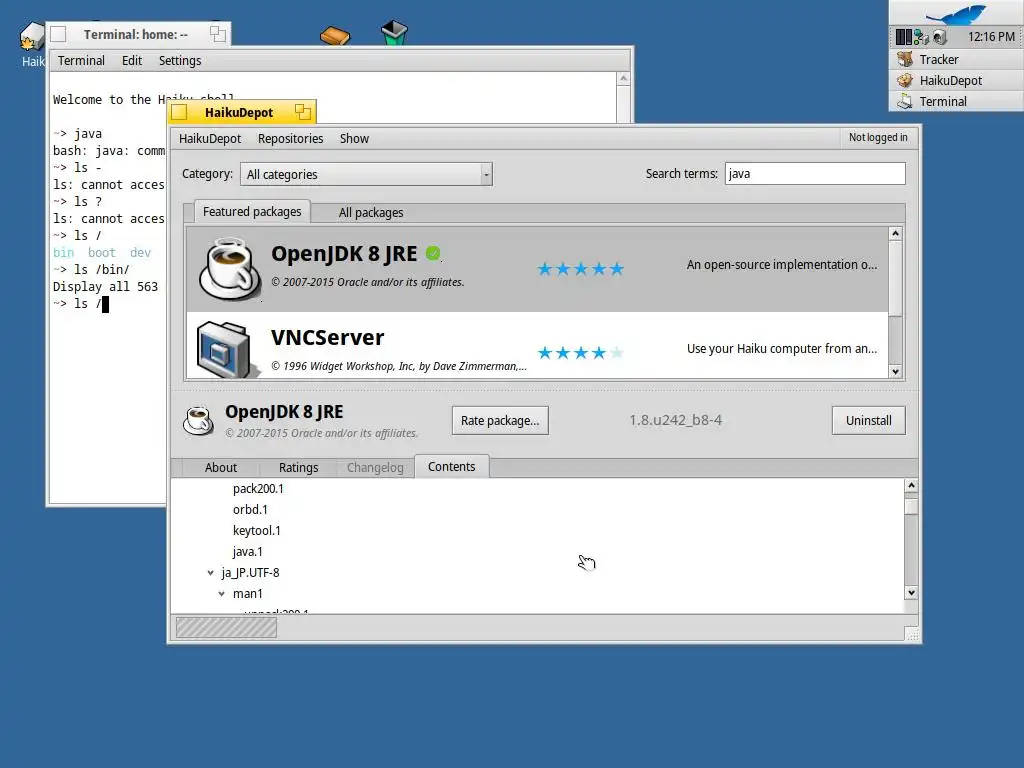Click the HaikuDepot icon in Deskbar
The width and height of the screenshot is (1024, 768).
pyautogui.click(x=905, y=80)
